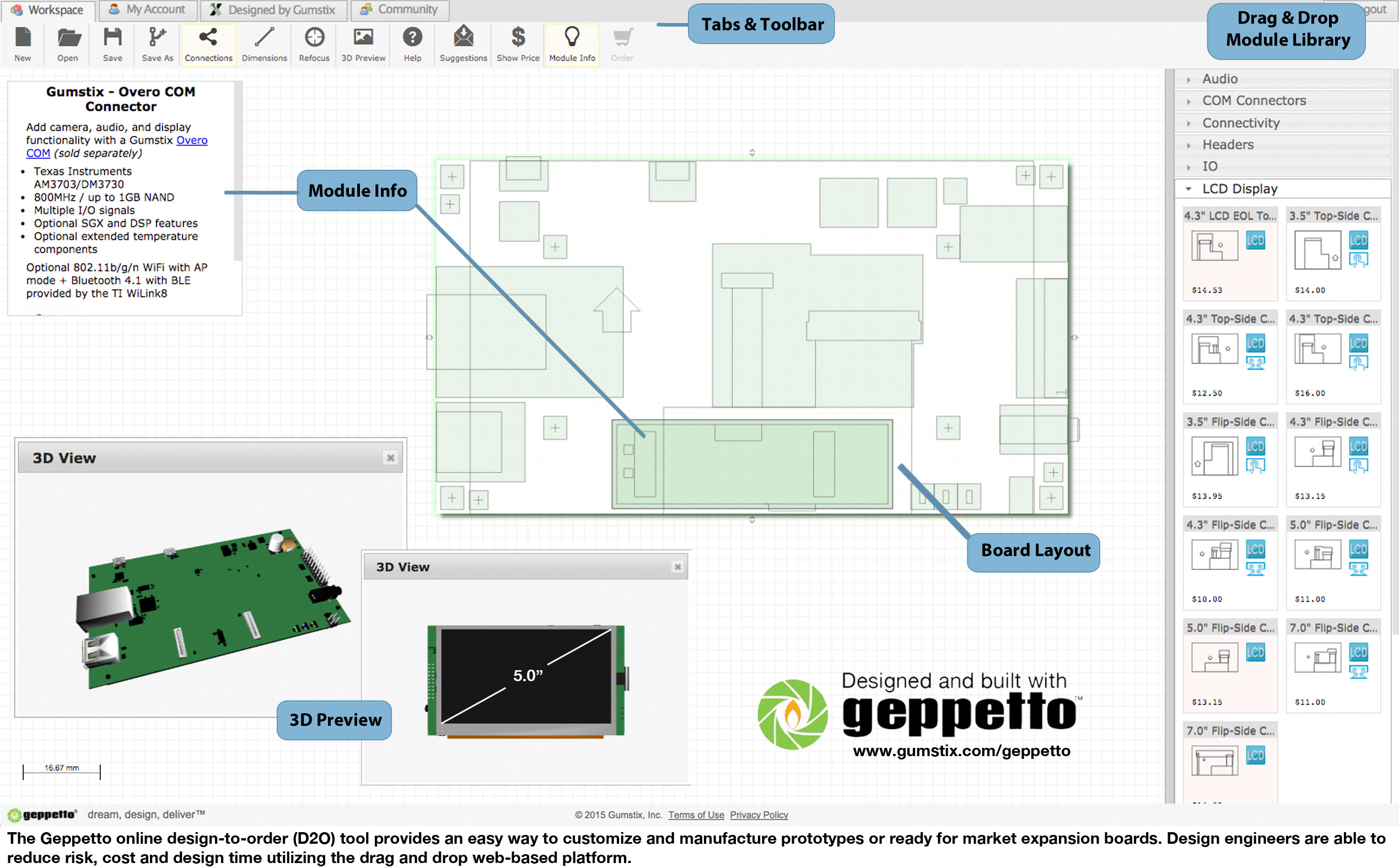
Task: Click the right board edge resize handle
Action: tap(1074, 337)
